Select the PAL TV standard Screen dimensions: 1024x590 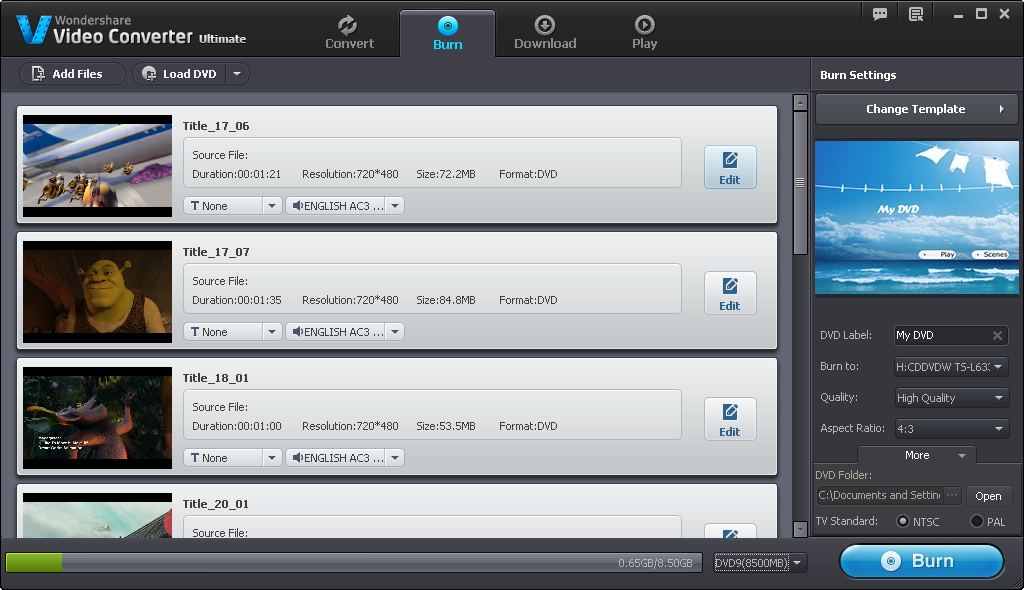coord(977,522)
